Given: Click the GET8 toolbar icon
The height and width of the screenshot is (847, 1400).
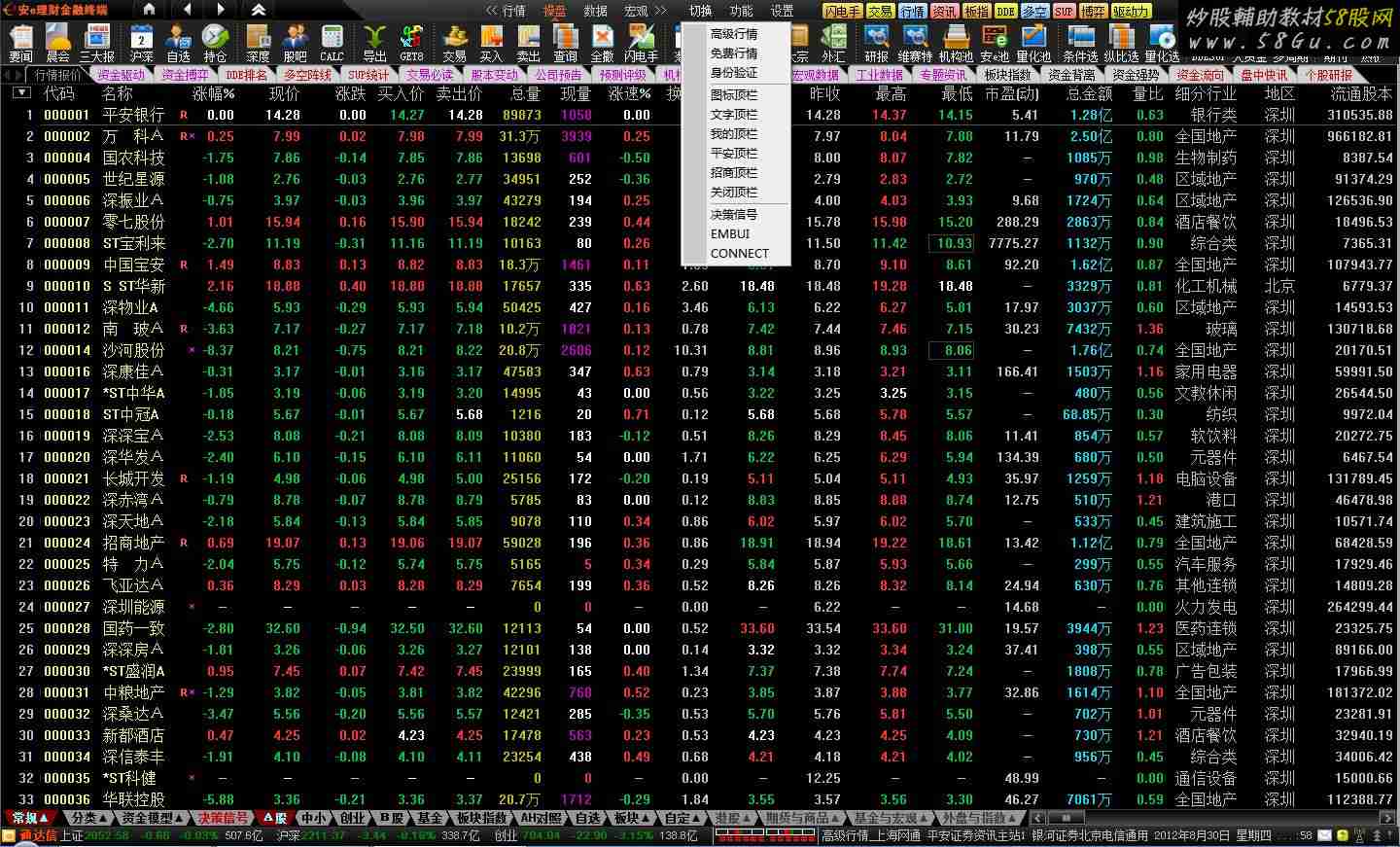Looking at the screenshot, I should click(411, 44).
